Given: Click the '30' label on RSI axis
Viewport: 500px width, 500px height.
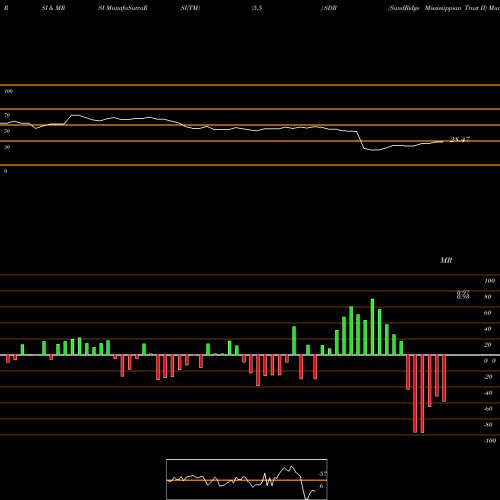Looking at the screenshot, I should (x=7, y=147).
